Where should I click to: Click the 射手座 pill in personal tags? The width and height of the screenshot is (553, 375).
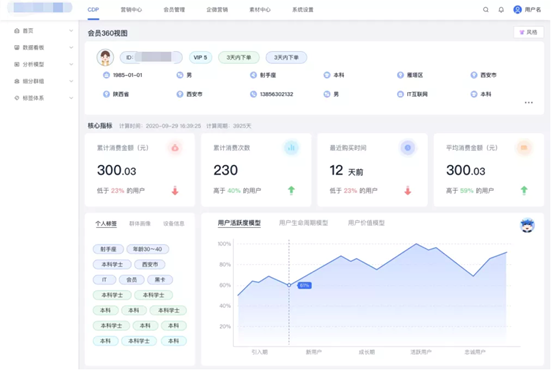(x=108, y=249)
